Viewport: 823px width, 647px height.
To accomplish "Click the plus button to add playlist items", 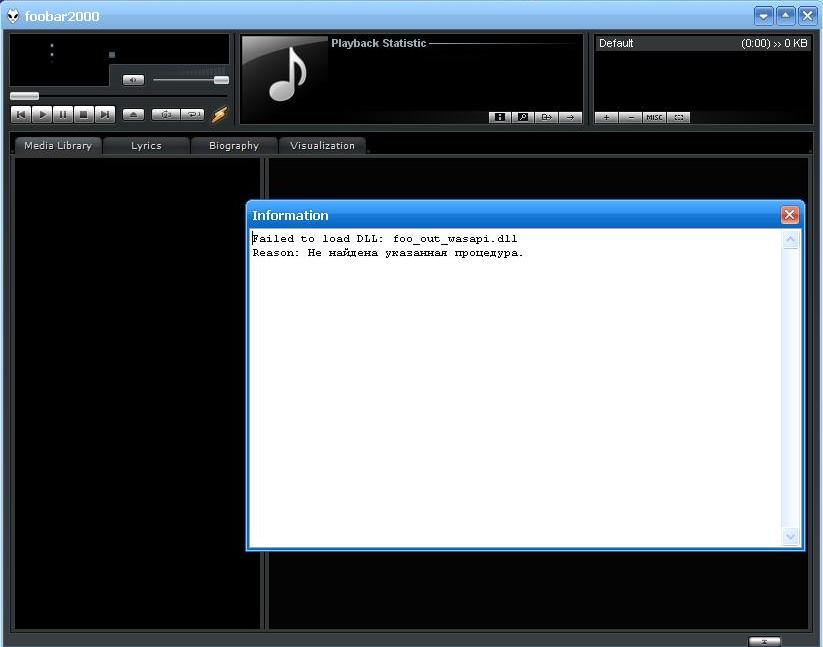I will coord(606,117).
